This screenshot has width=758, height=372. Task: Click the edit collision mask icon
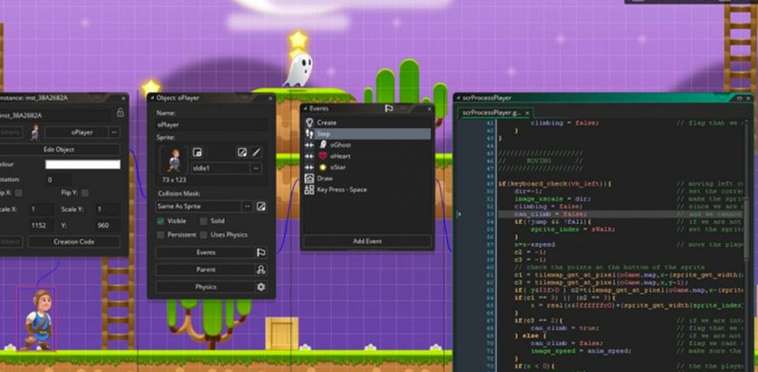coord(261,207)
